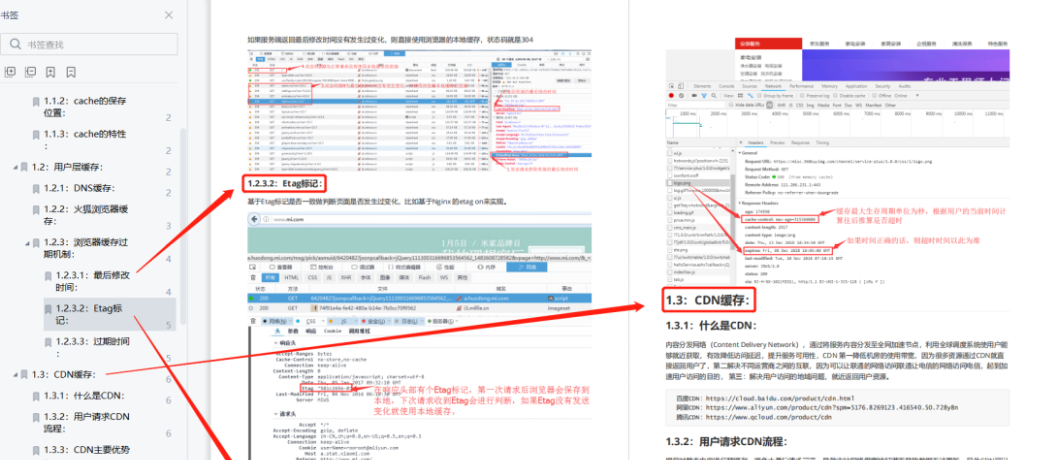The image size is (1037, 460).
Task: Click the red record icon in DevTools
Action: (x=671, y=95)
